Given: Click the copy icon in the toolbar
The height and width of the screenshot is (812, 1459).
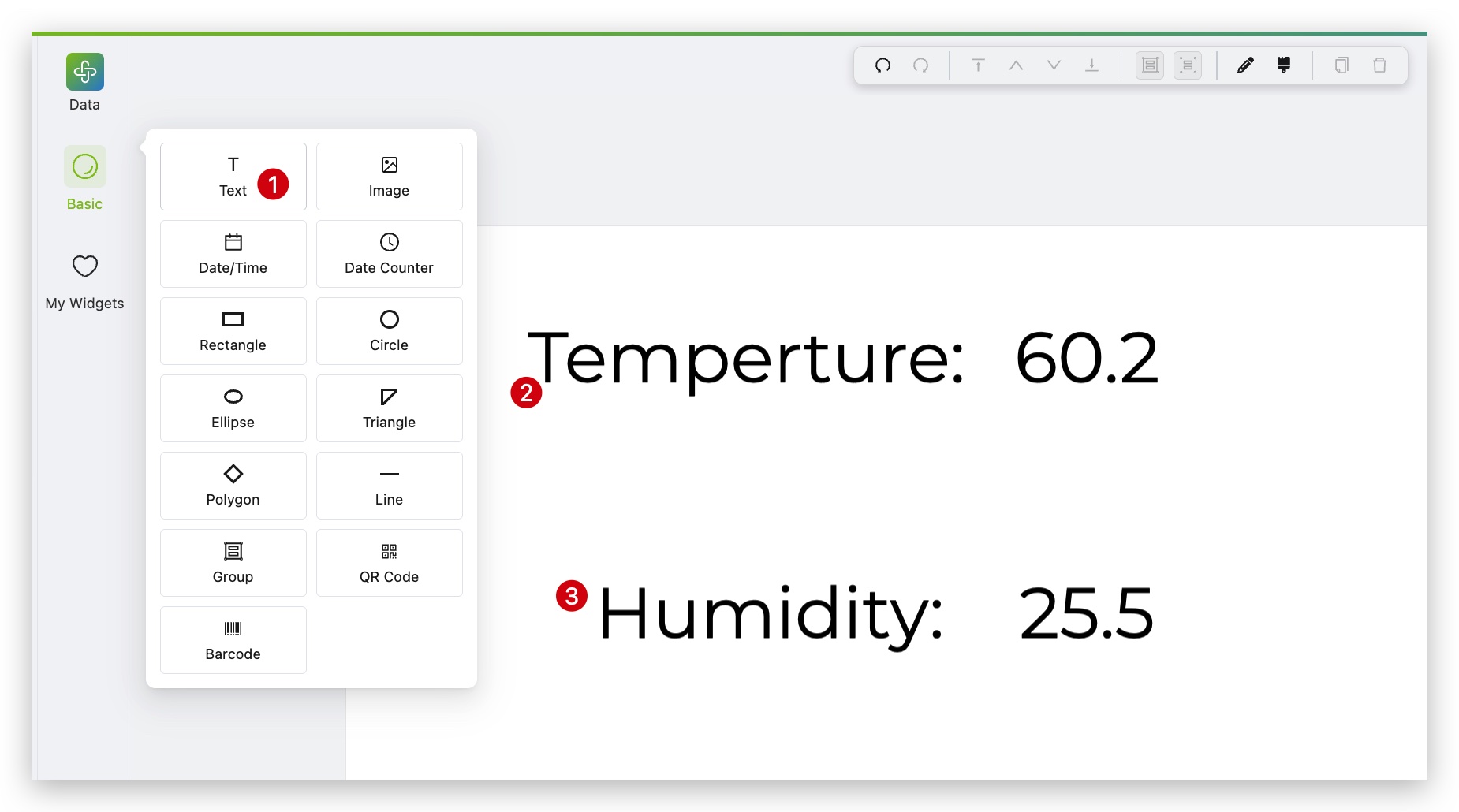Looking at the screenshot, I should pos(1341,65).
